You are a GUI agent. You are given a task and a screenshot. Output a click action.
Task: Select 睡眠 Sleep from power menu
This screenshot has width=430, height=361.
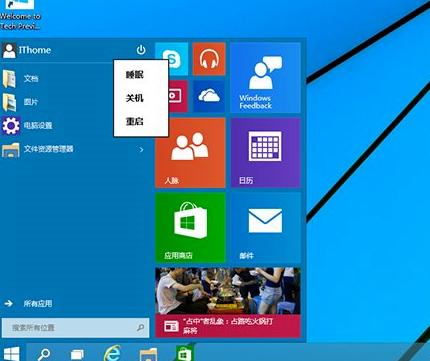tap(135, 75)
